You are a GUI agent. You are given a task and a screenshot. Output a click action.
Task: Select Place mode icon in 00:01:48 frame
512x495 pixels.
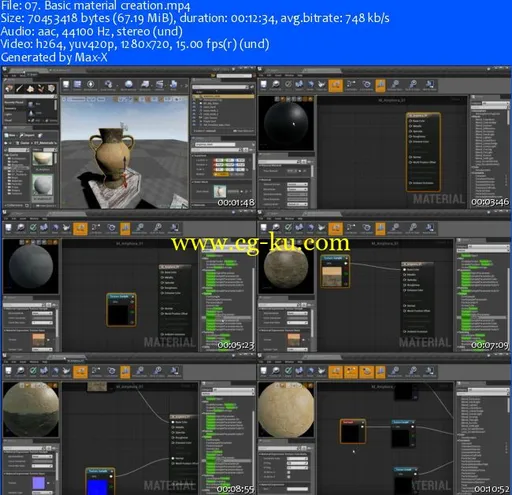click(x=9, y=88)
